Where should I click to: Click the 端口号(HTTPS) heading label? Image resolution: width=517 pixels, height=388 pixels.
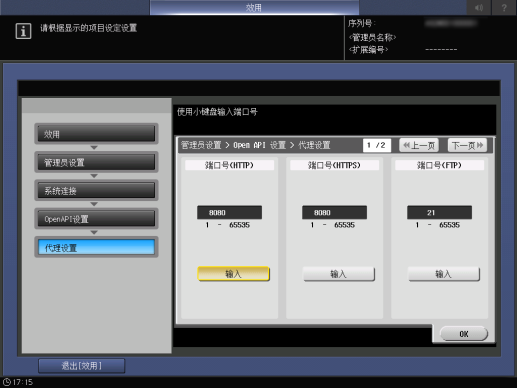pyautogui.click(x=334, y=165)
